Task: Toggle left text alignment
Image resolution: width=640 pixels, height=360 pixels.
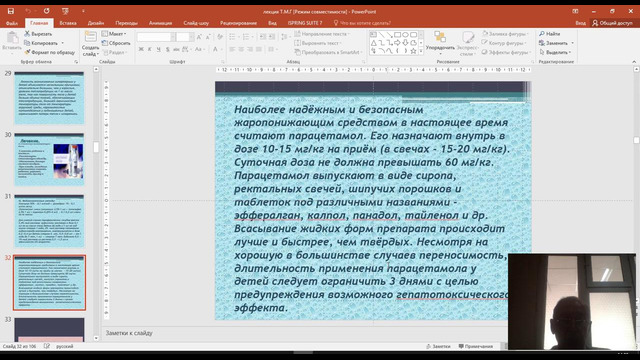Action: pos(232,49)
